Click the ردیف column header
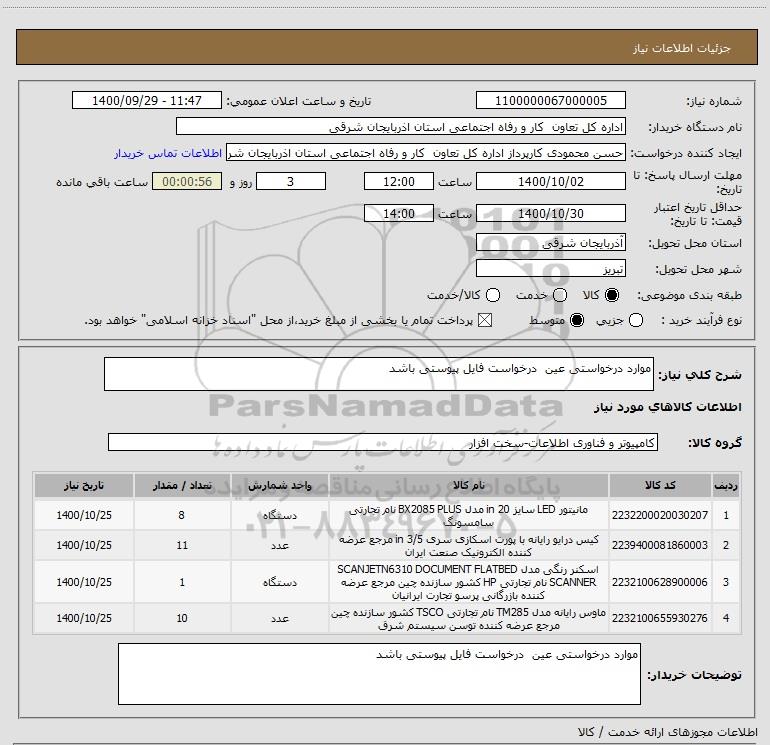Image resolution: width=770 pixels, height=745 pixels. click(726, 485)
